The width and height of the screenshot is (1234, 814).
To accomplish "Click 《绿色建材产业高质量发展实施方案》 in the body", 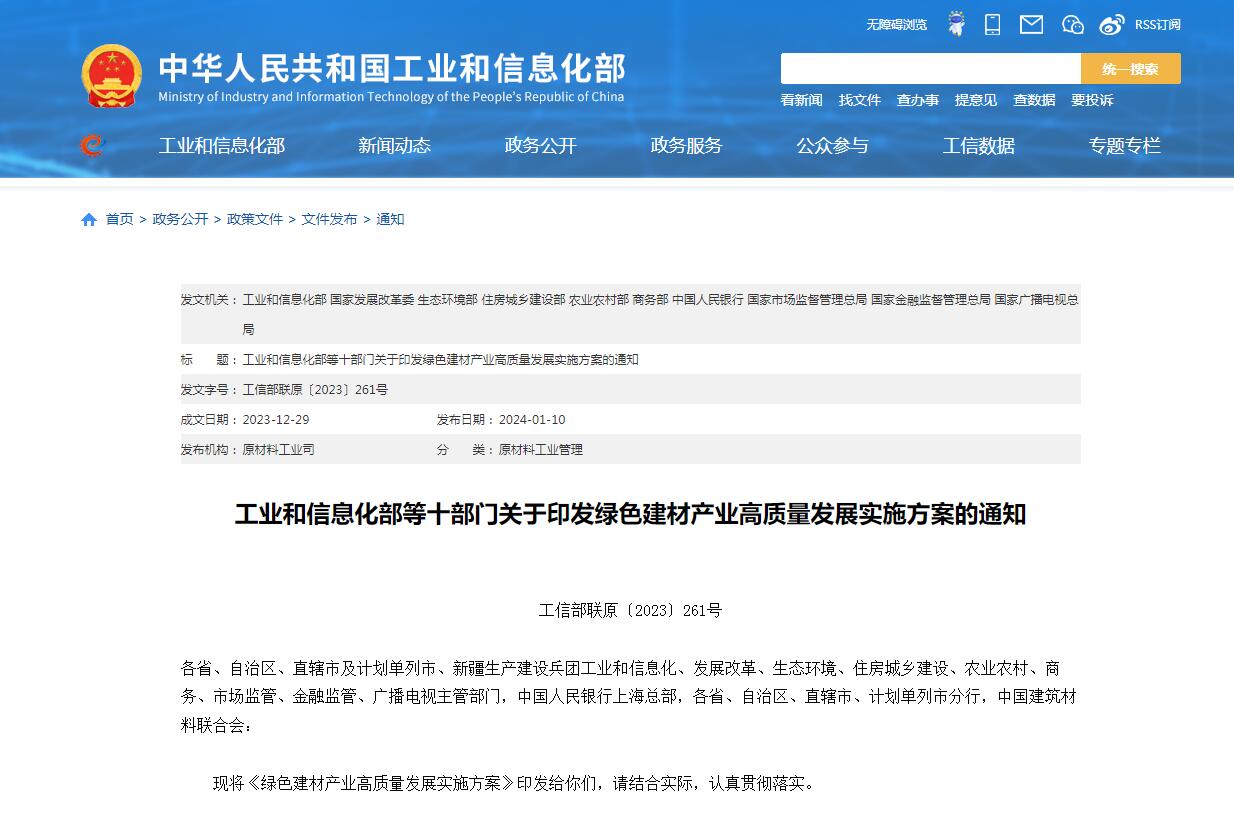I will tap(379, 783).
